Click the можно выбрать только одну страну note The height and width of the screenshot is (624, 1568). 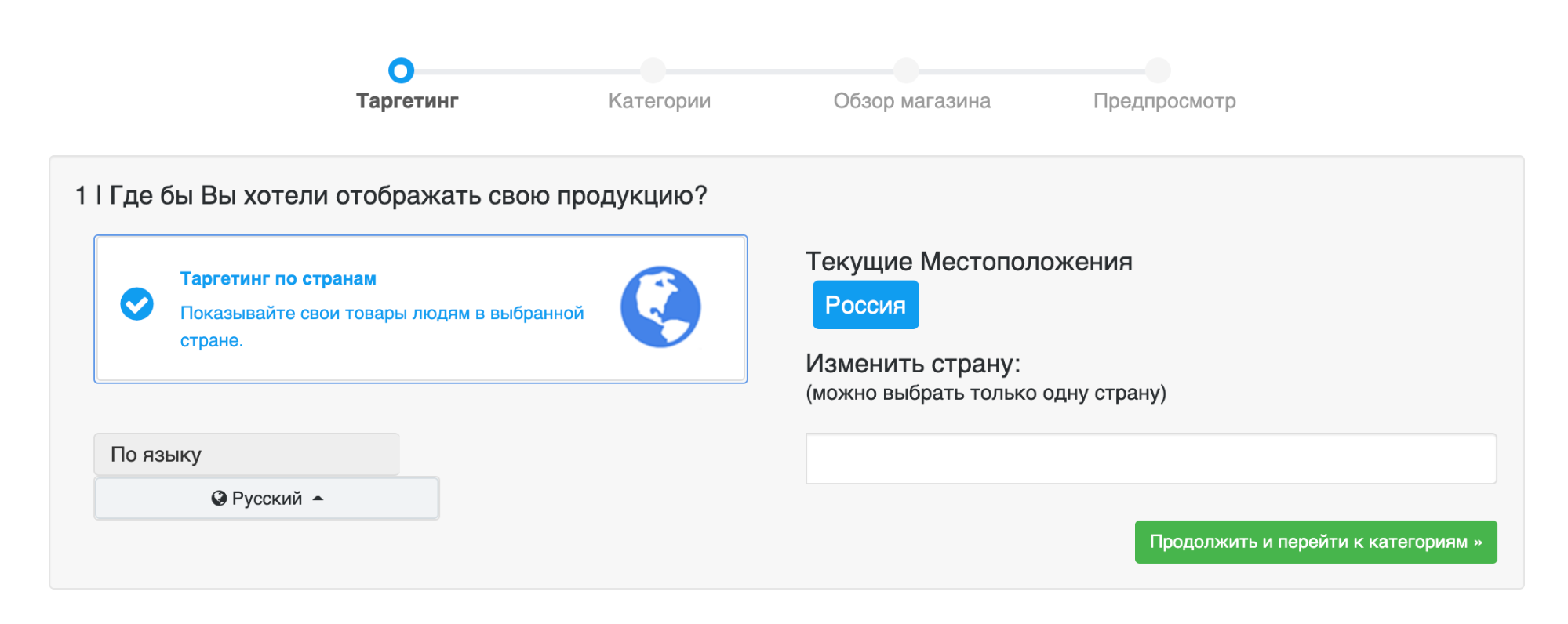[x=986, y=393]
